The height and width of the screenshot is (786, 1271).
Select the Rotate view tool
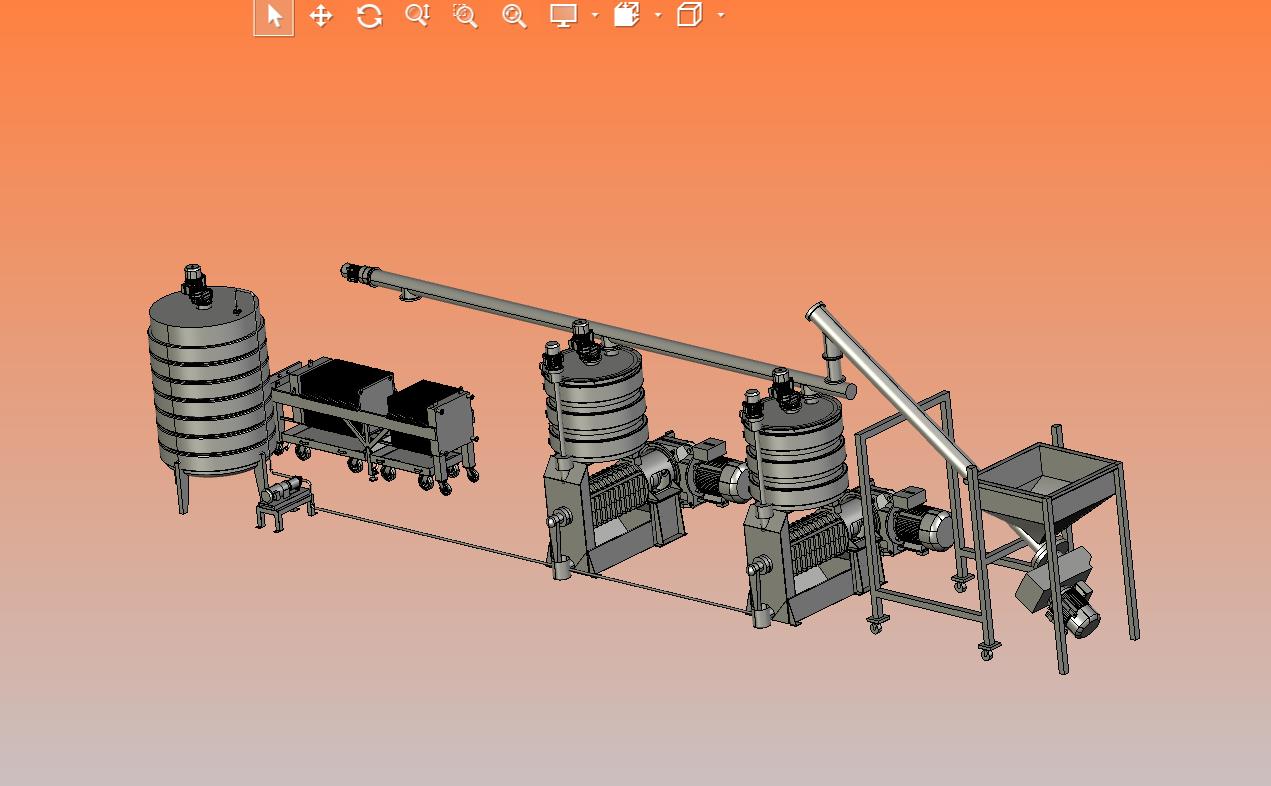tap(369, 16)
